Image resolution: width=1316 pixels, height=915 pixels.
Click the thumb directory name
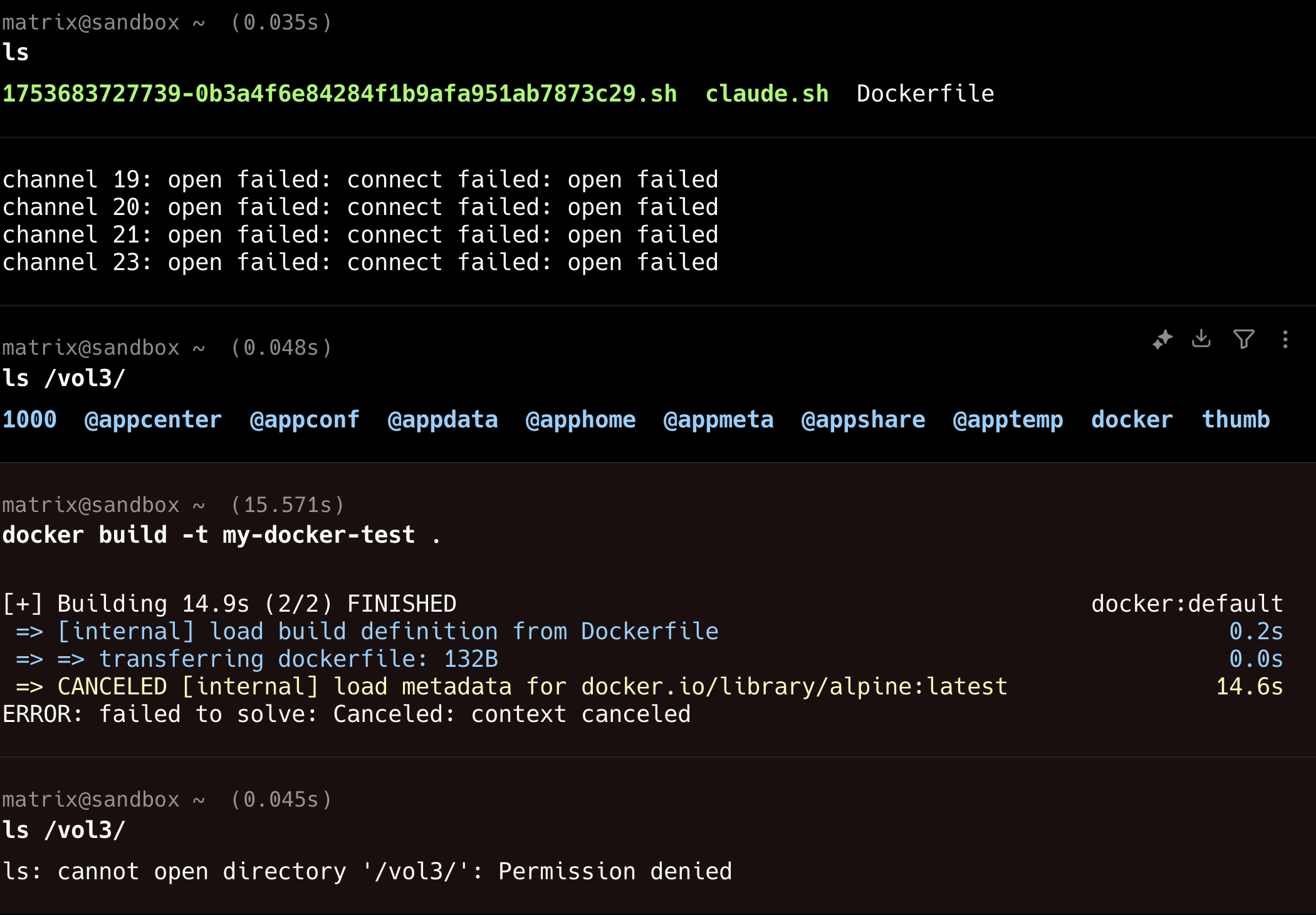1236,420
